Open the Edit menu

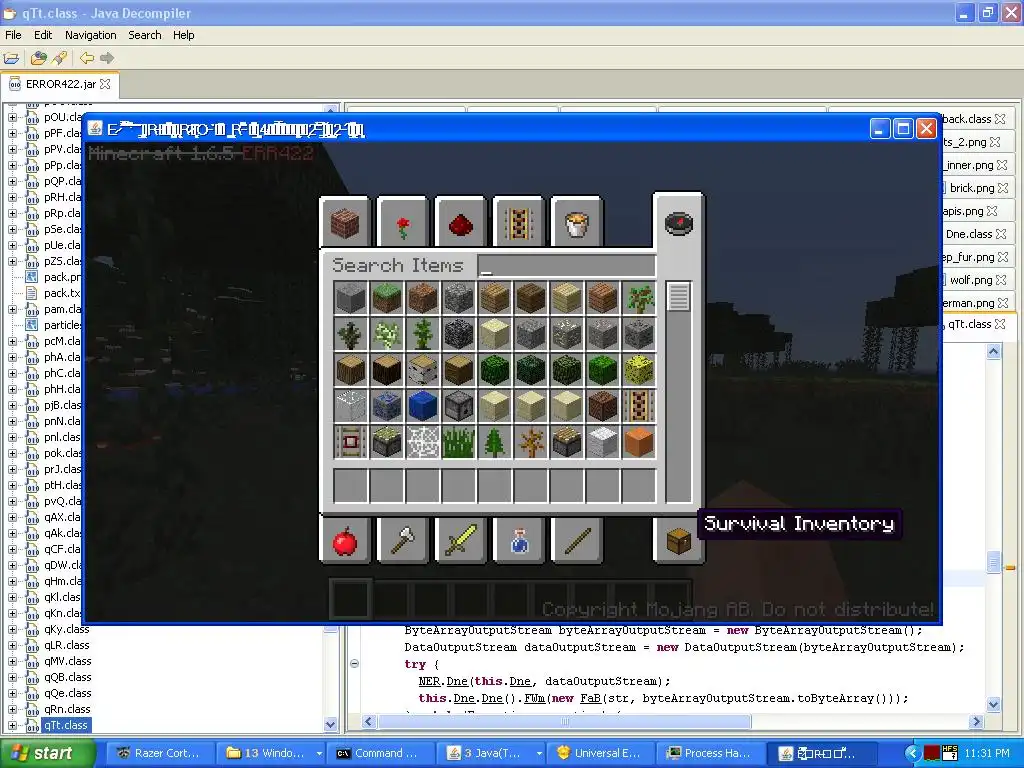click(43, 35)
